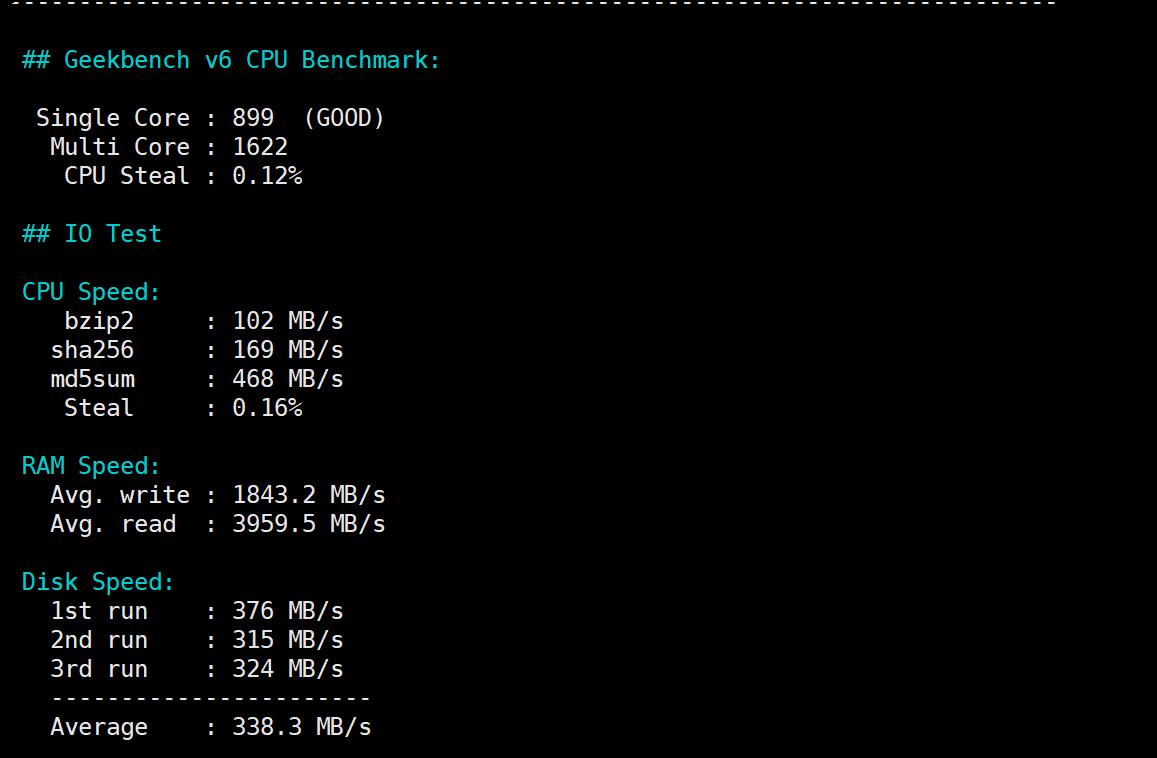Image resolution: width=1157 pixels, height=758 pixels.
Task: Click the Multi Core score 1622
Action: coord(260,147)
